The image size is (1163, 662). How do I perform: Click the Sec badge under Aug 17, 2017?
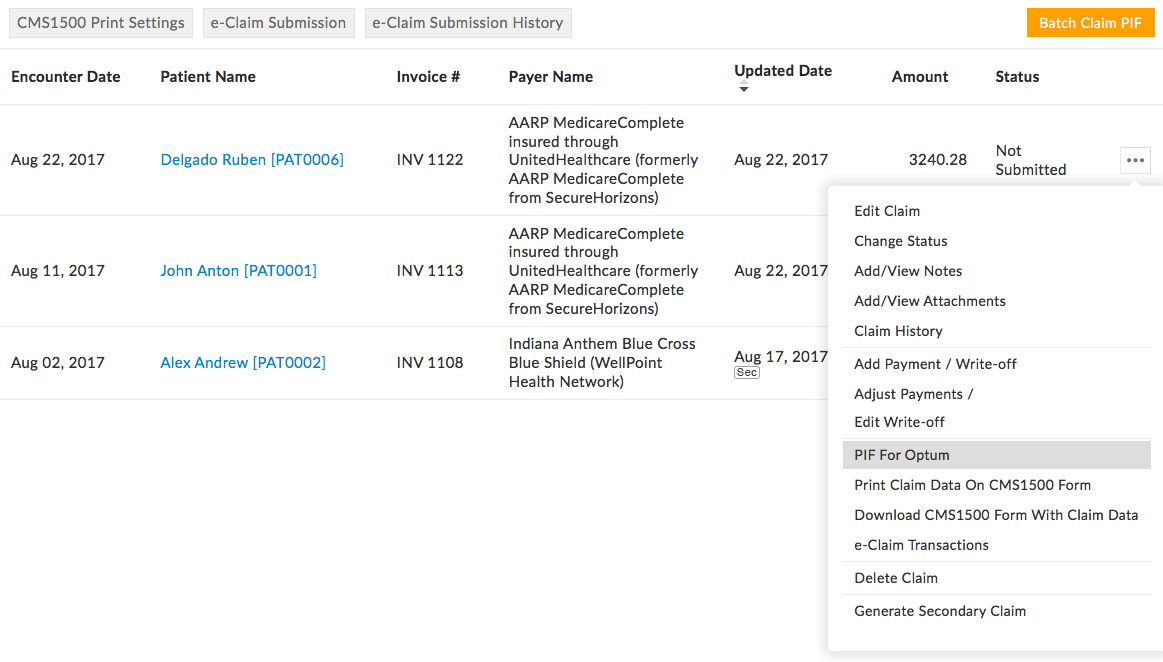(746, 373)
